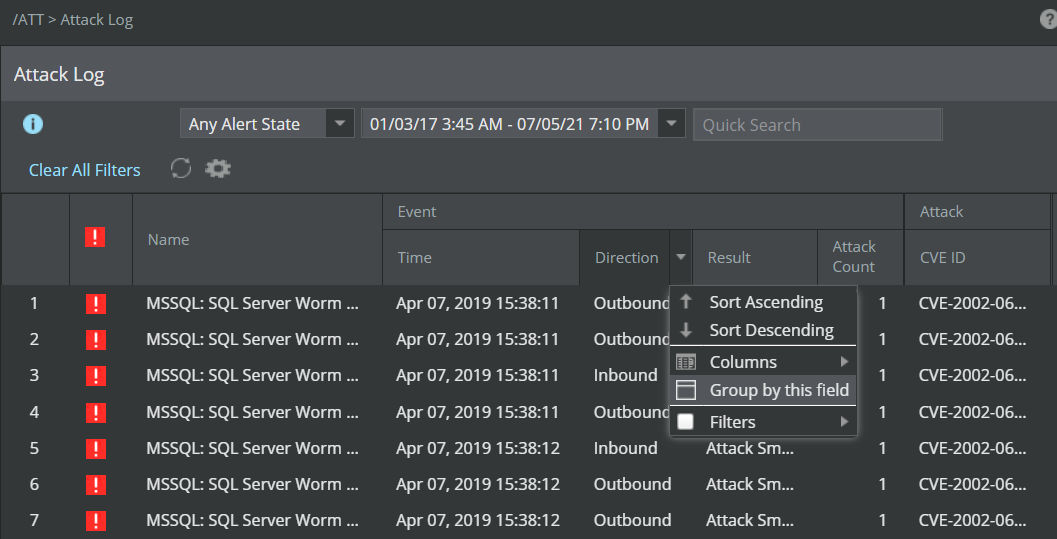Click row 6 time Apr 07, 2019 15:38:12
The height and width of the screenshot is (539, 1057).
478,484
